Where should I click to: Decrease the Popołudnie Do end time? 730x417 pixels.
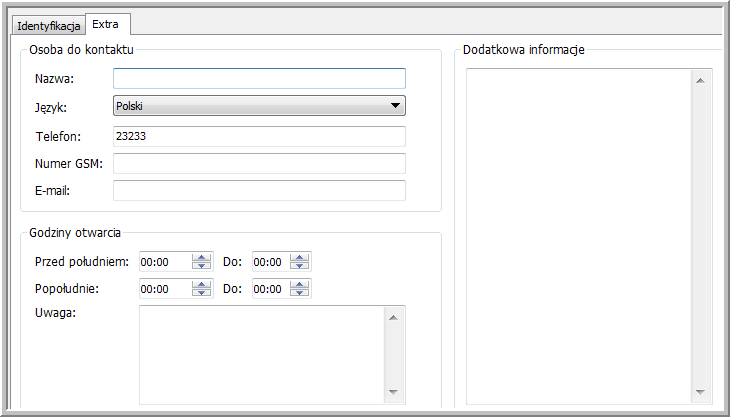pyautogui.click(x=300, y=293)
